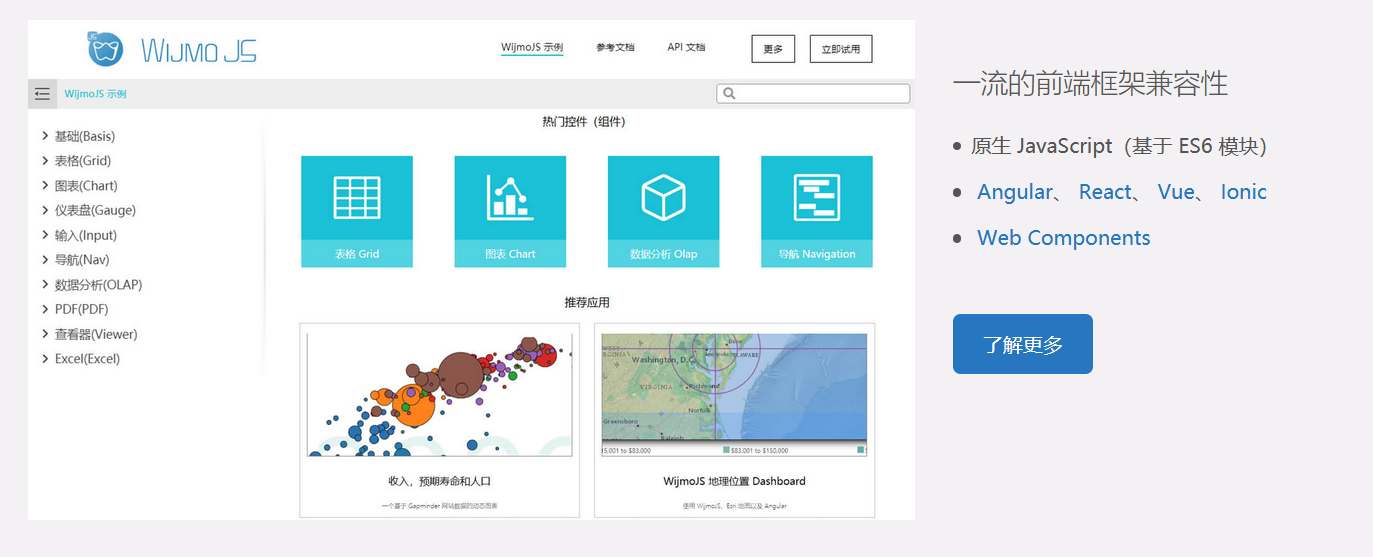Follow the Angular link

tap(1014, 192)
